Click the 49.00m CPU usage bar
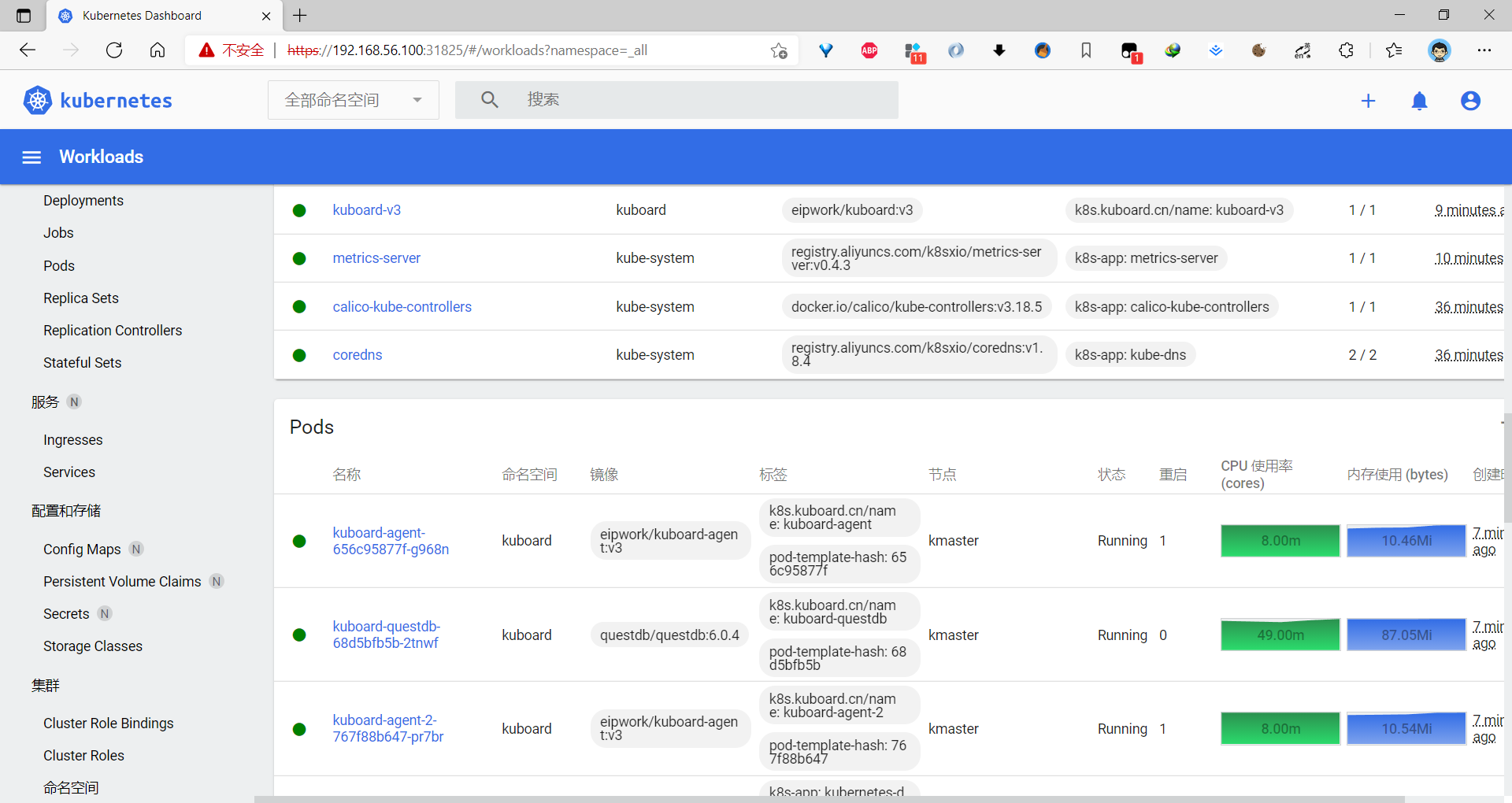The width and height of the screenshot is (1512, 803). coord(1280,635)
